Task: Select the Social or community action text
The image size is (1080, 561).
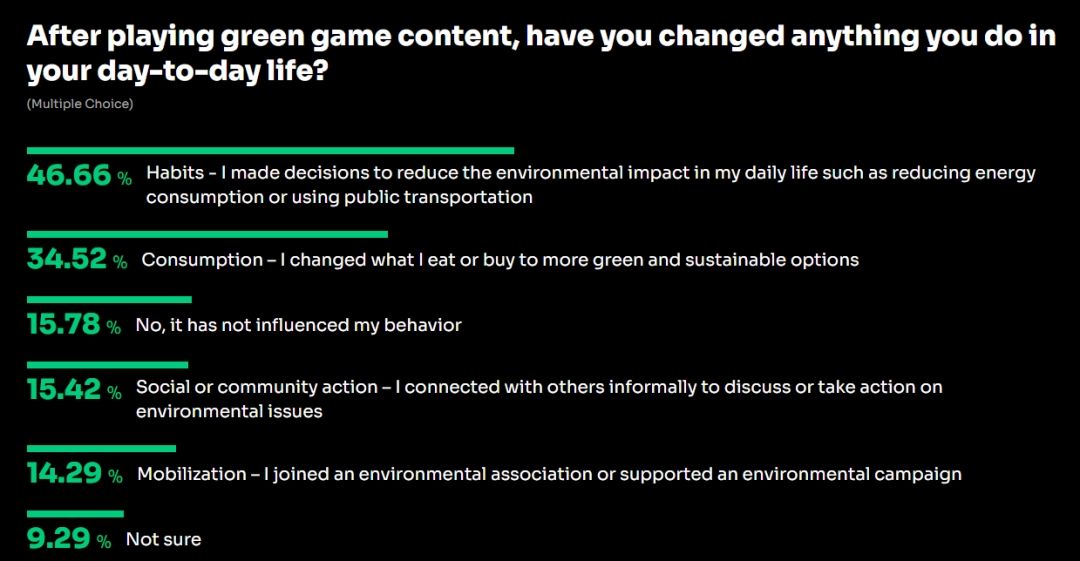Action: [x=539, y=398]
